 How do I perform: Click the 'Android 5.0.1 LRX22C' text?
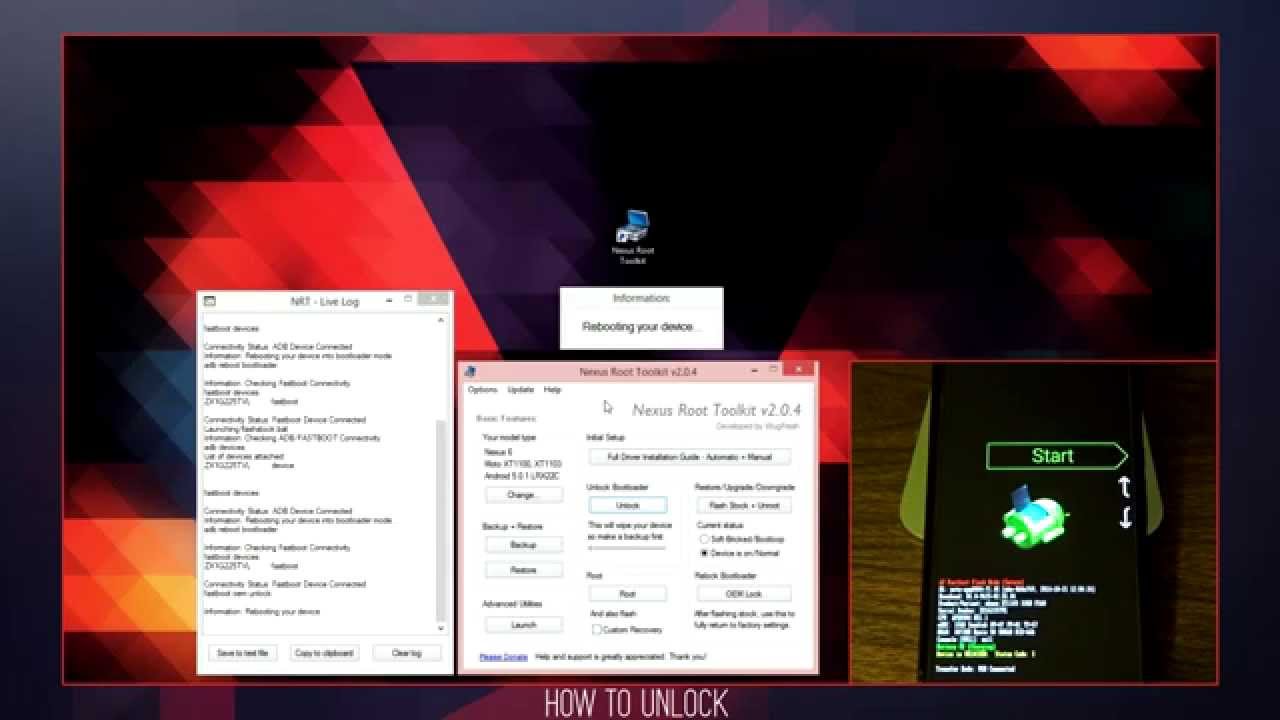coord(523,476)
